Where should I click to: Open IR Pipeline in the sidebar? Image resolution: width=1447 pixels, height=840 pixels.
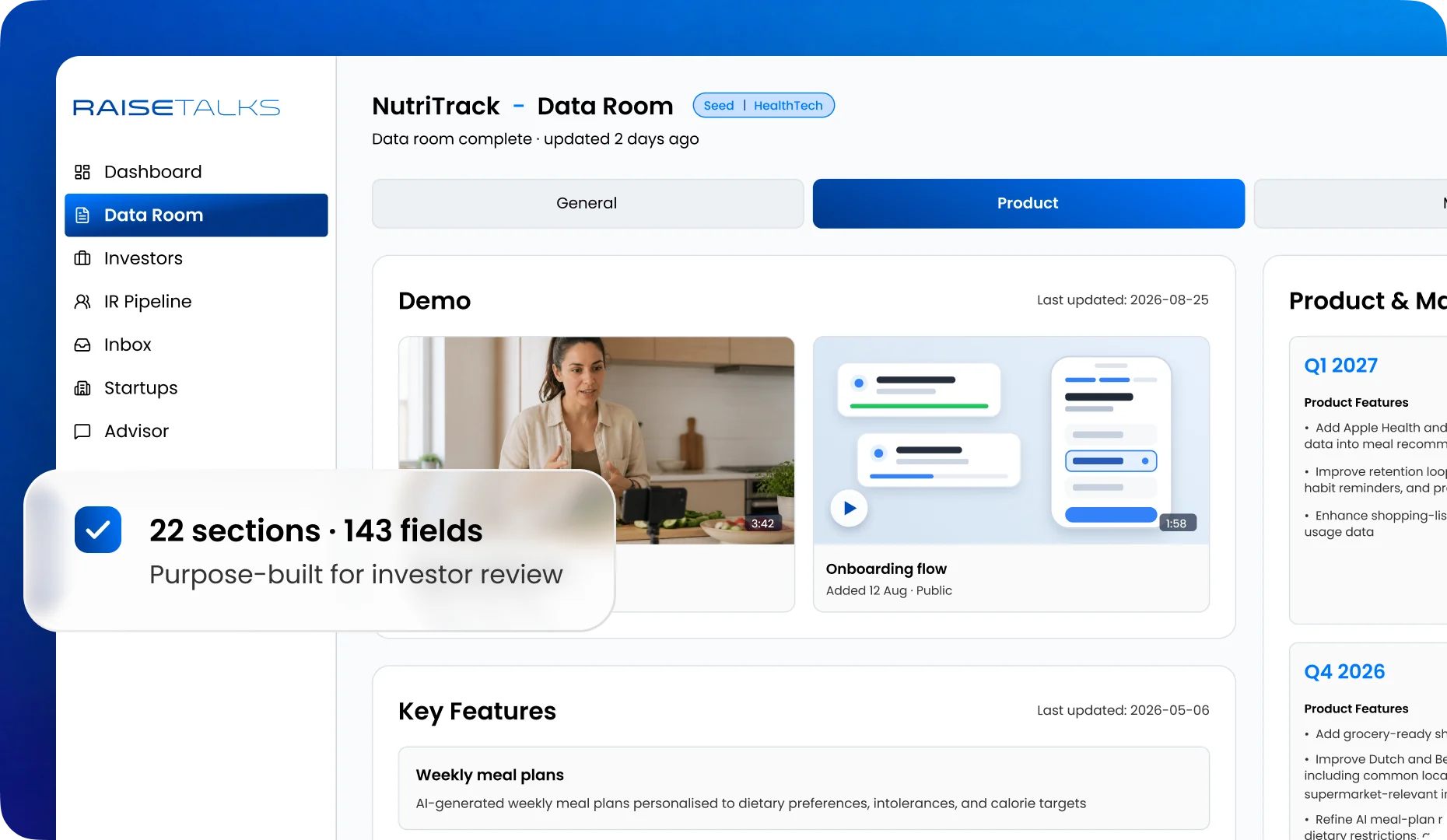[196, 302]
